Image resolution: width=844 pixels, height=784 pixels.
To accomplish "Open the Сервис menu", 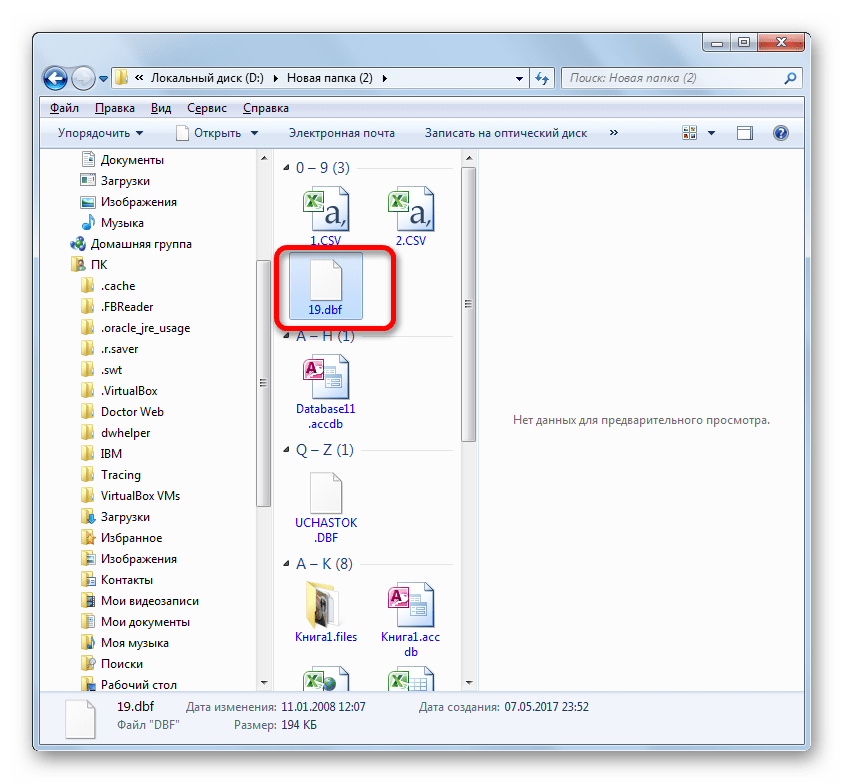I will 207,108.
